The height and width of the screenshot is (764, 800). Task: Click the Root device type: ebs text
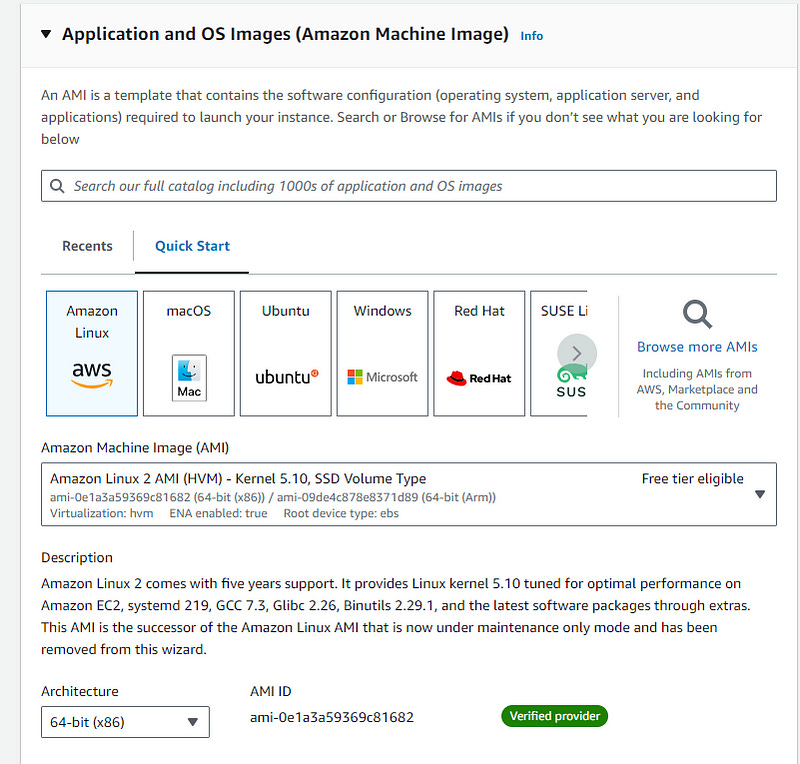click(x=341, y=513)
